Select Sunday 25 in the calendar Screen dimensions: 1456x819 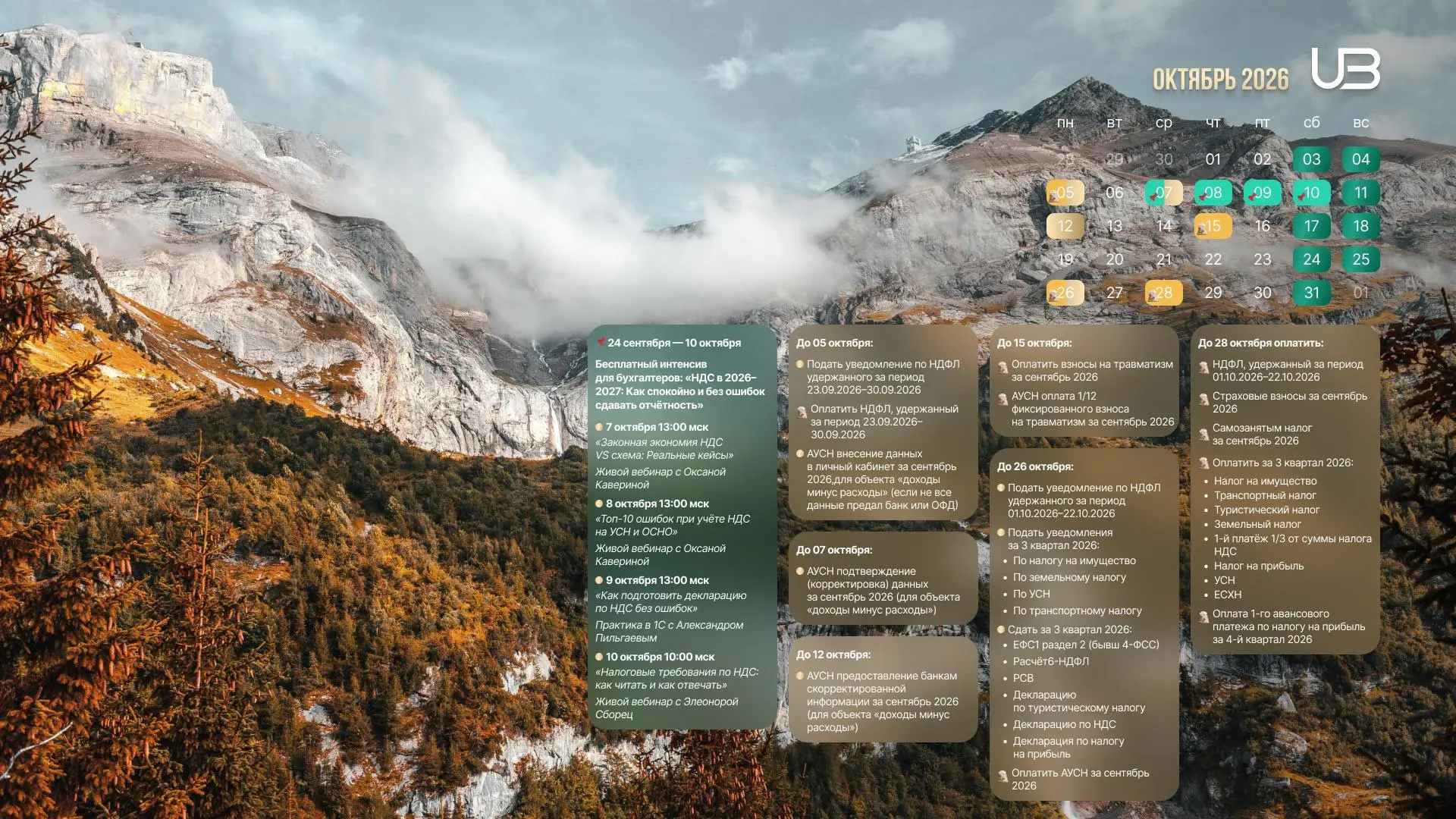(1360, 259)
